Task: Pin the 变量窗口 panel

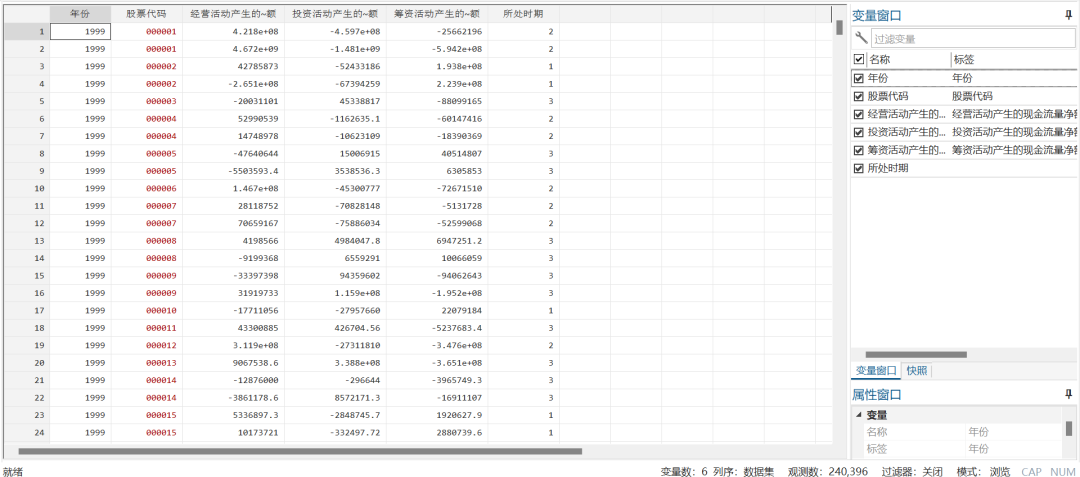Action: (1068, 14)
